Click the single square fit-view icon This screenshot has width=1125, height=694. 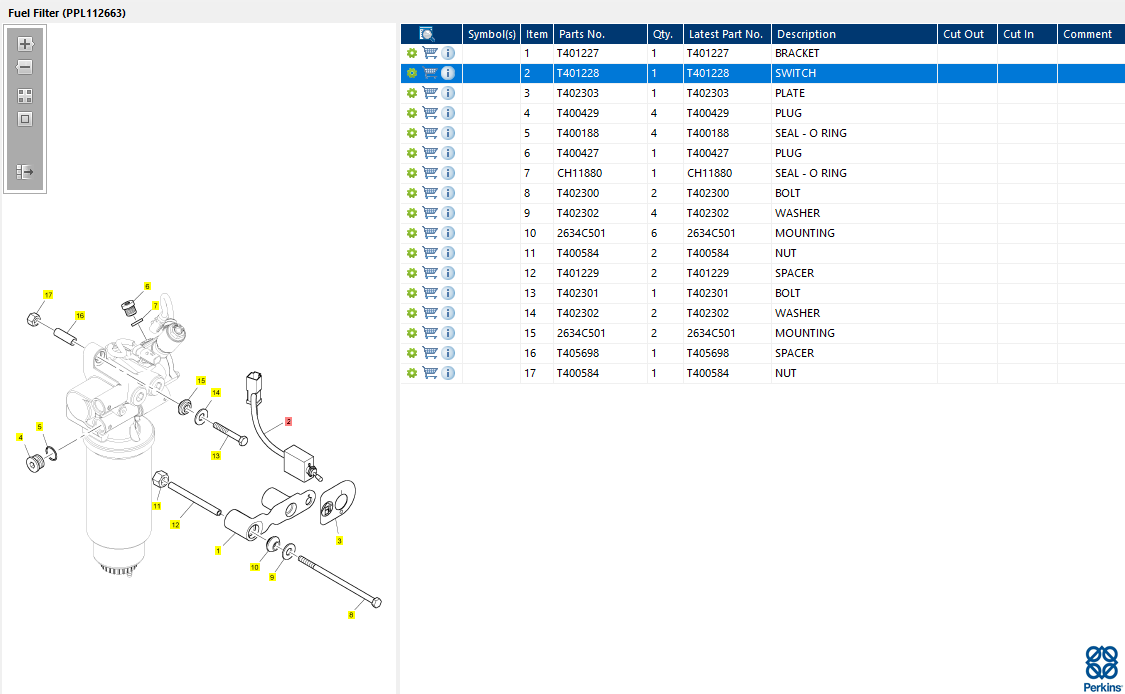click(25, 119)
